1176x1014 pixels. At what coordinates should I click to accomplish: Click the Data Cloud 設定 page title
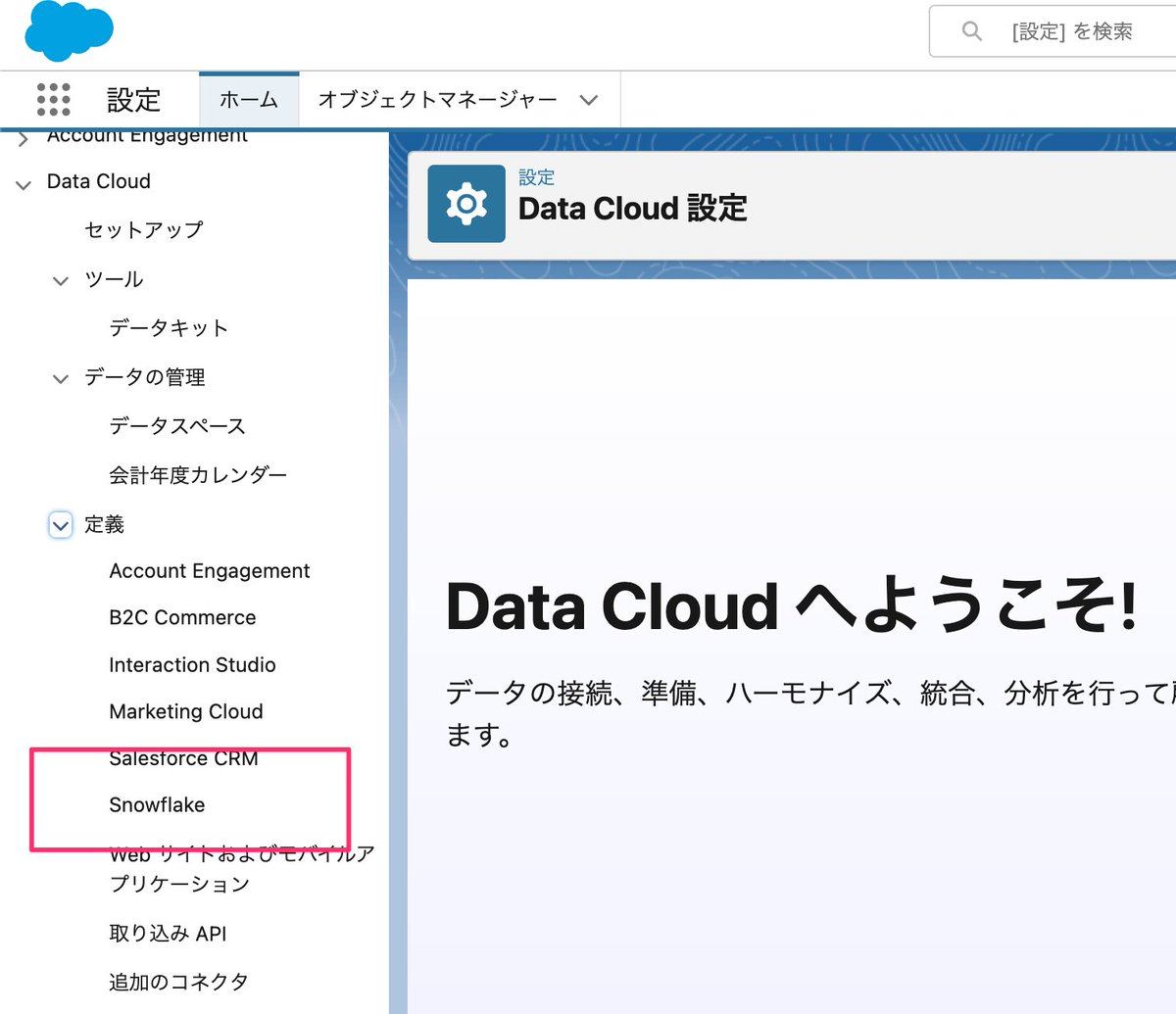(x=632, y=209)
